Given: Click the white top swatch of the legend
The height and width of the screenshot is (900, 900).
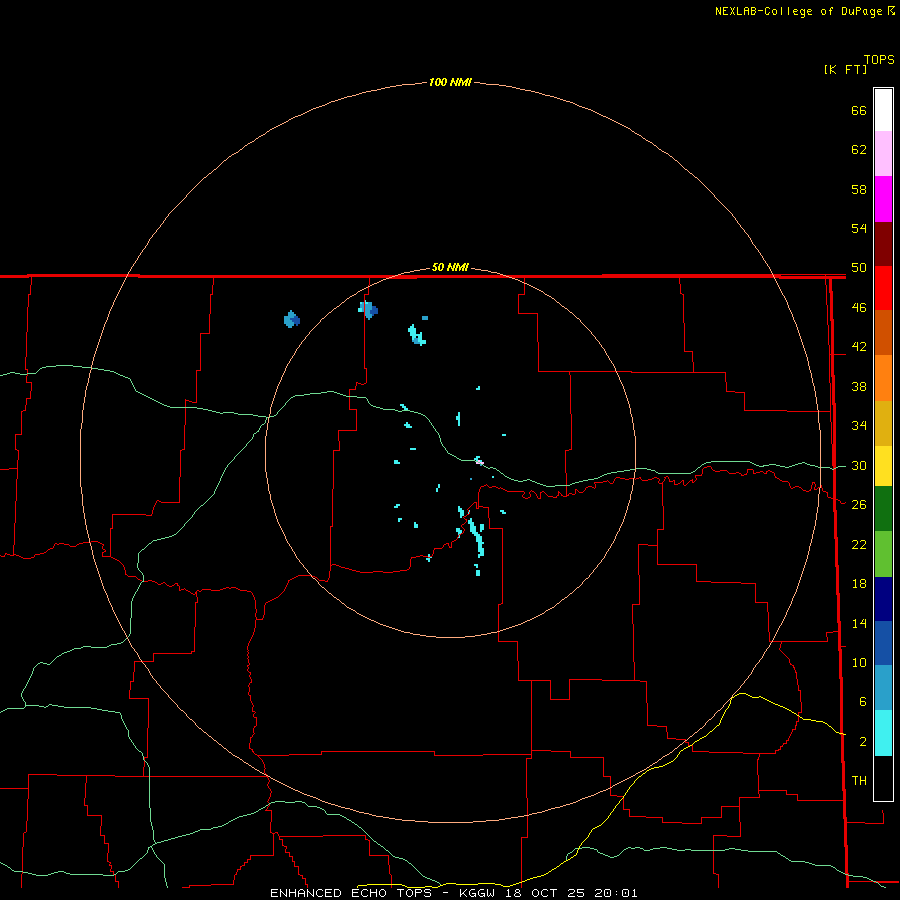Looking at the screenshot, I should [883, 110].
